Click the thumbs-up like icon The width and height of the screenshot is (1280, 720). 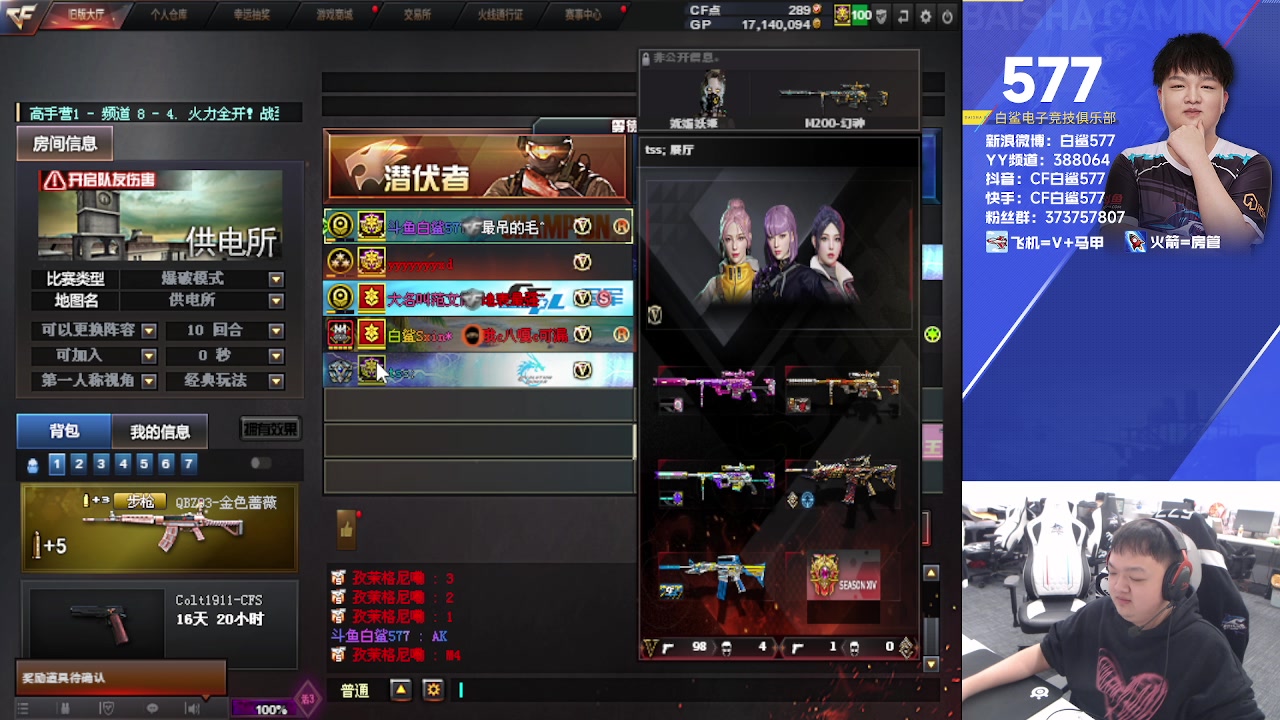346,529
